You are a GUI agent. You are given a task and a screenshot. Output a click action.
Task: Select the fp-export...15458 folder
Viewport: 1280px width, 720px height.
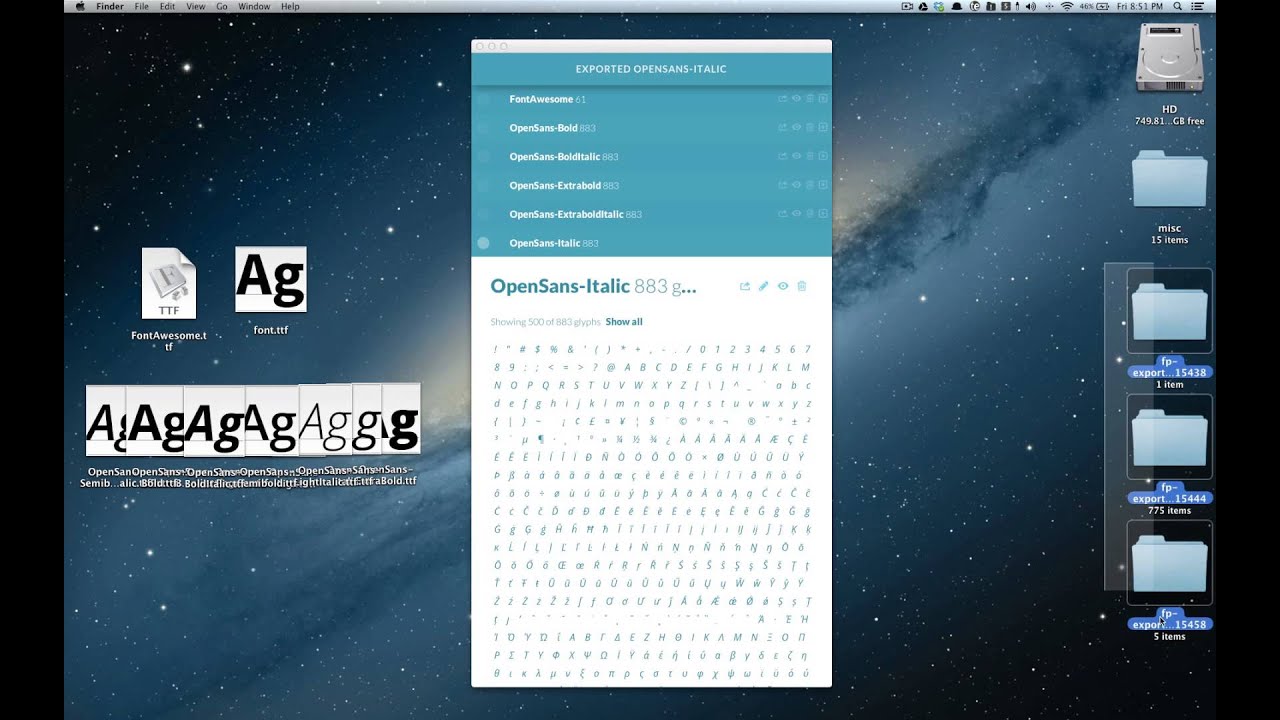(1169, 580)
